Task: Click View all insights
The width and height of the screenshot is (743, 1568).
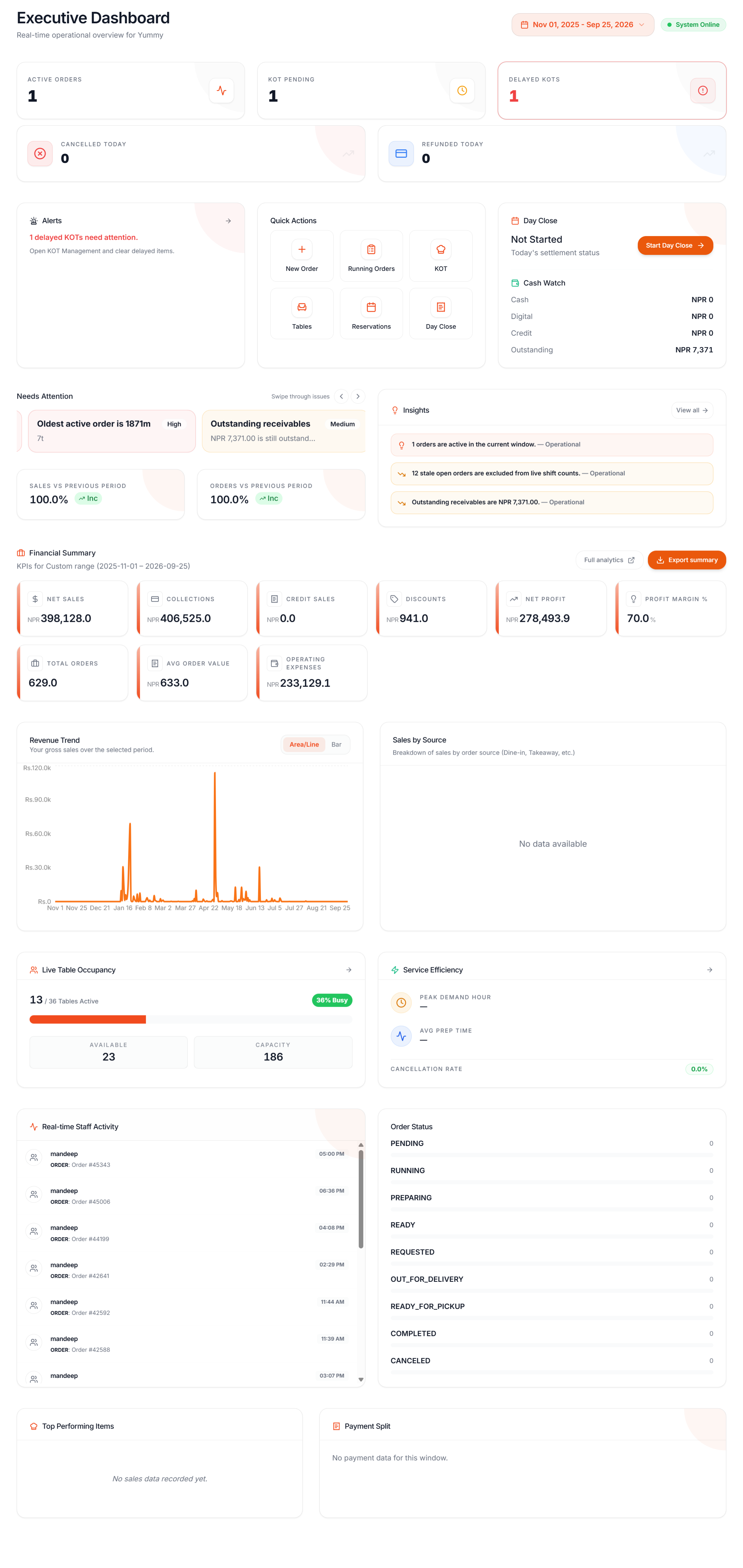Action: (692, 410)
